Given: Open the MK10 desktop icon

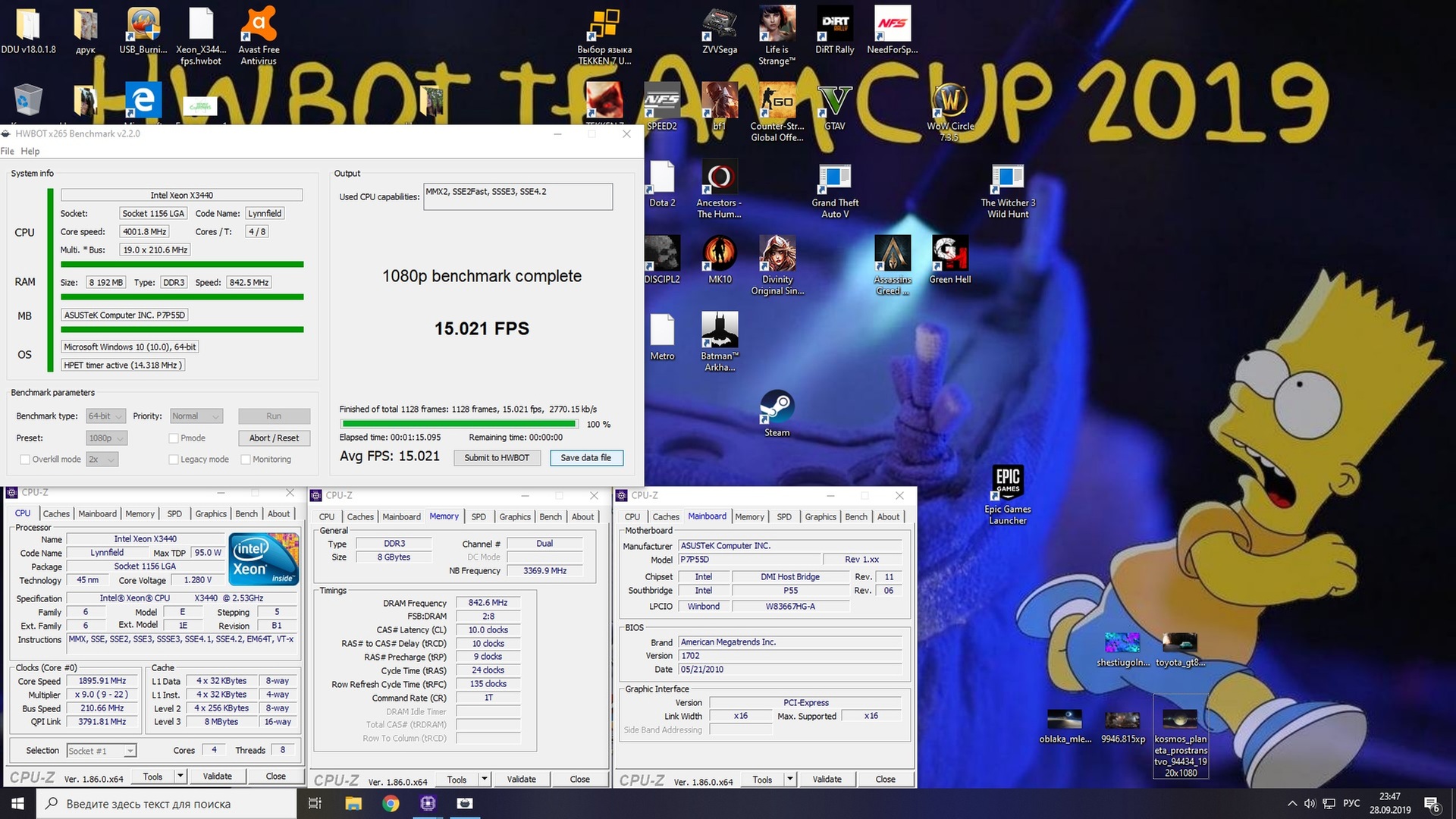Looking at the screenshot, I should 720,259.
